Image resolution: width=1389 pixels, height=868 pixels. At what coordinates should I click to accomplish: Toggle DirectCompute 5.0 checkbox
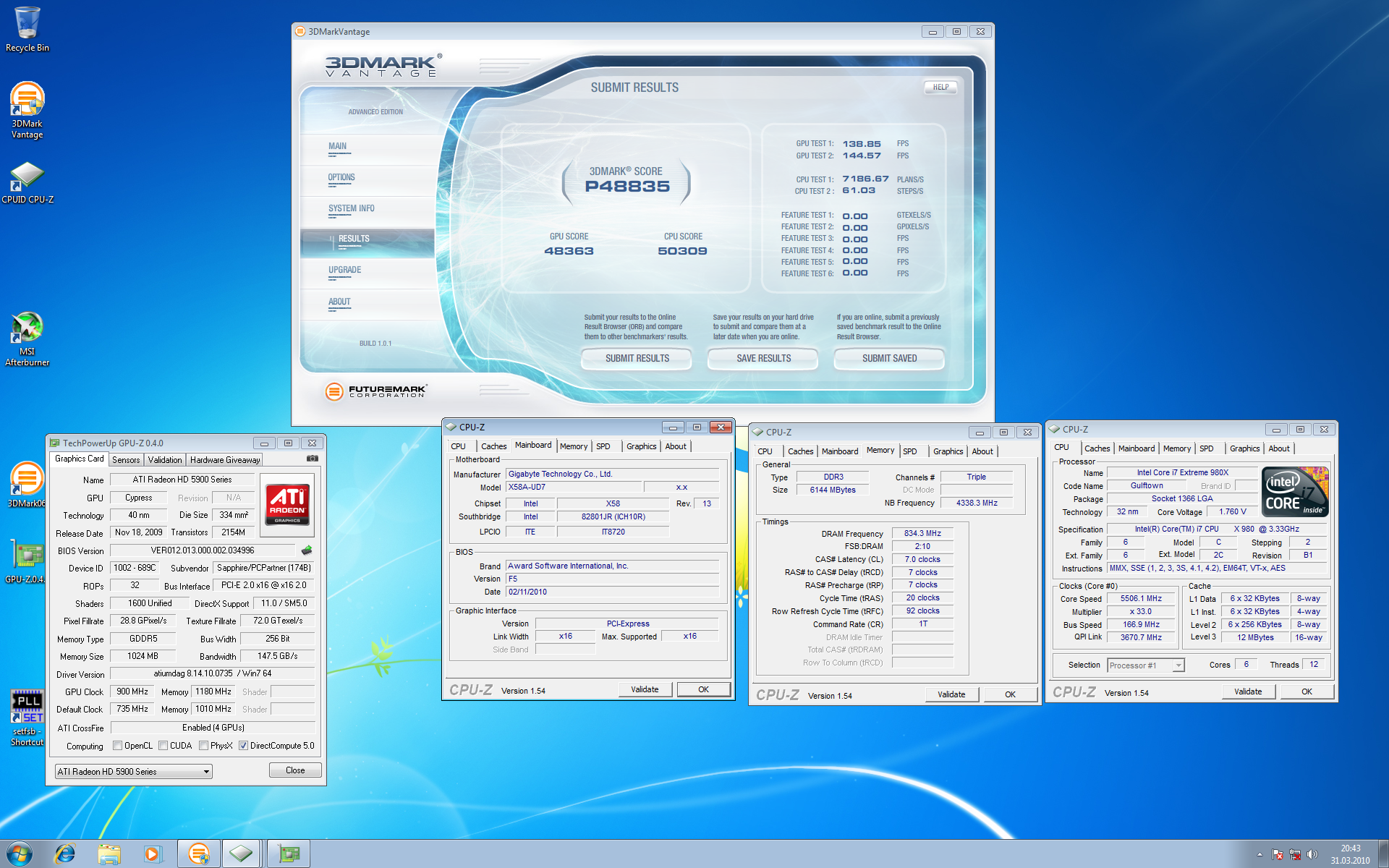click(244, 746)
